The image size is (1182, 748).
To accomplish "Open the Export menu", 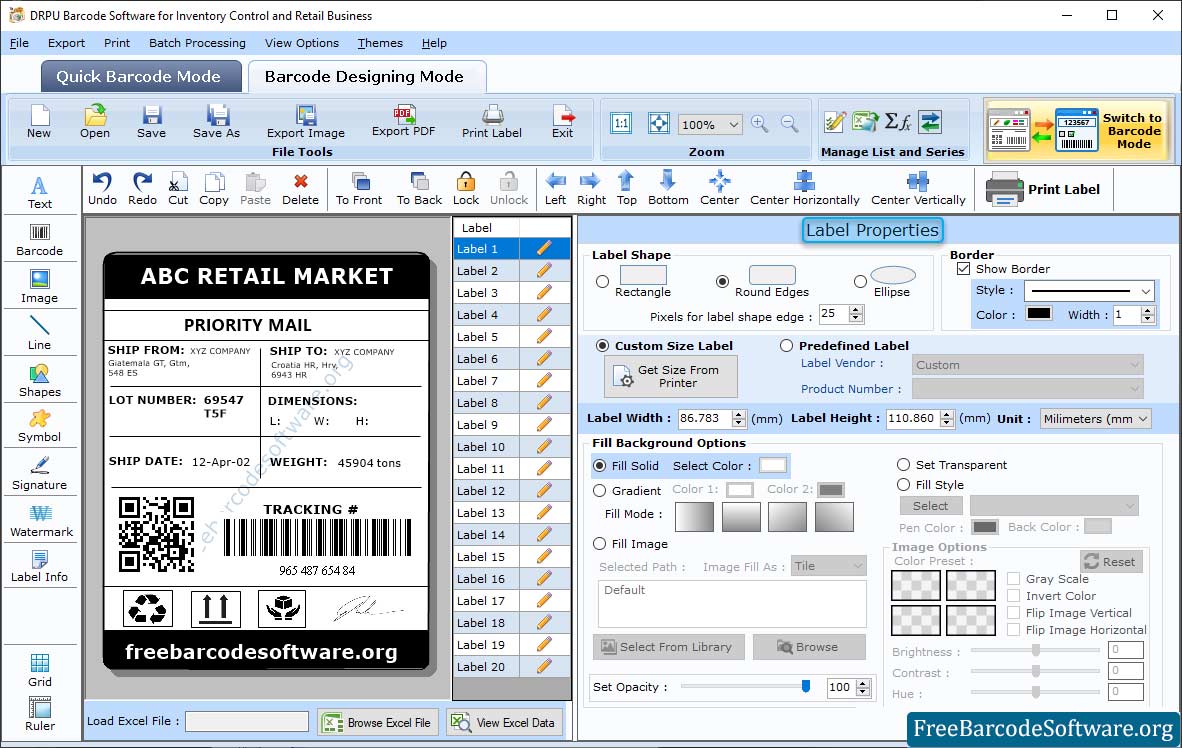I will pyautogui.click(x=66, y=43).
